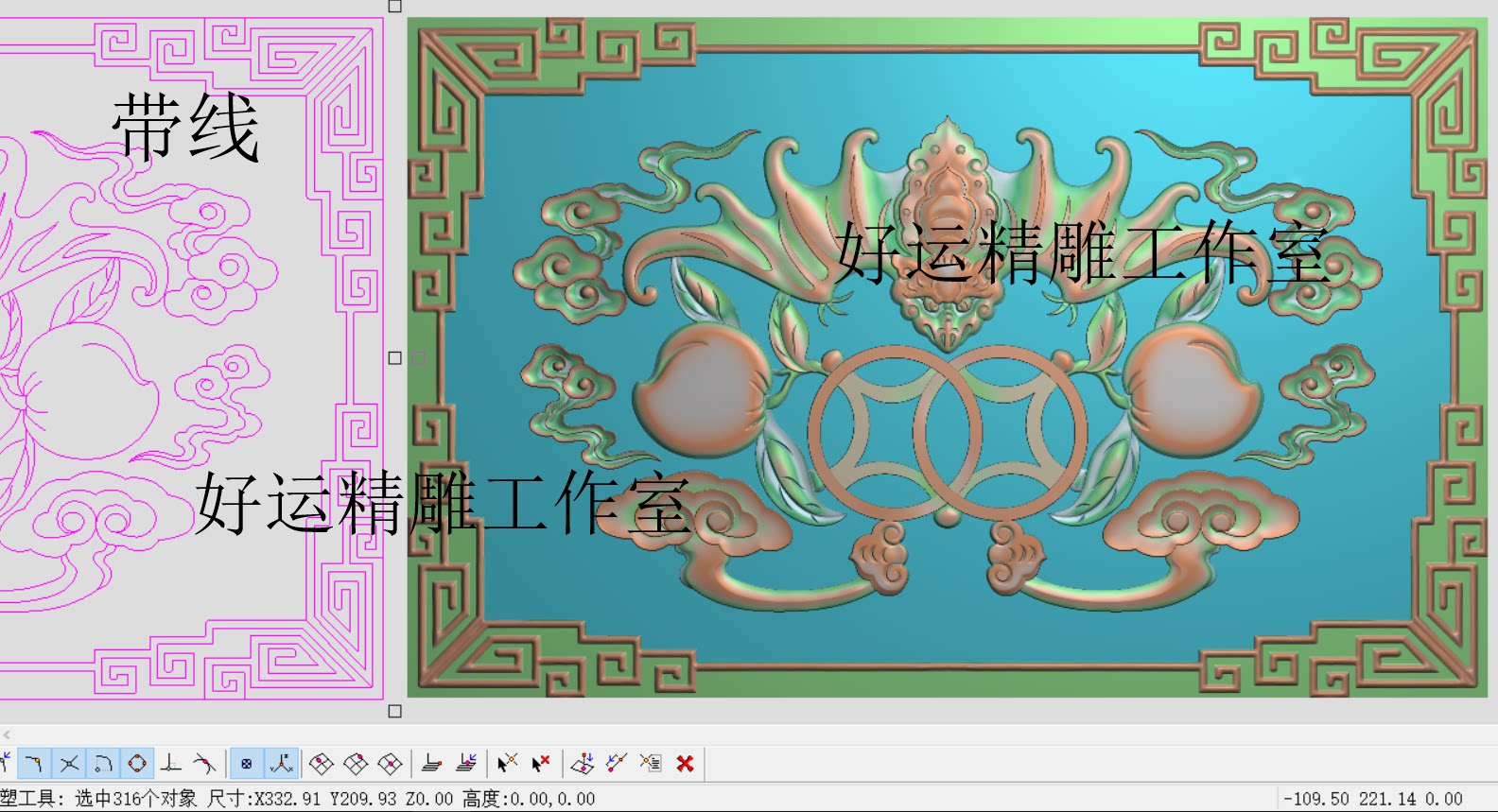Click project point to surface icon
The image size is (1498, 812).
[583, 763]
